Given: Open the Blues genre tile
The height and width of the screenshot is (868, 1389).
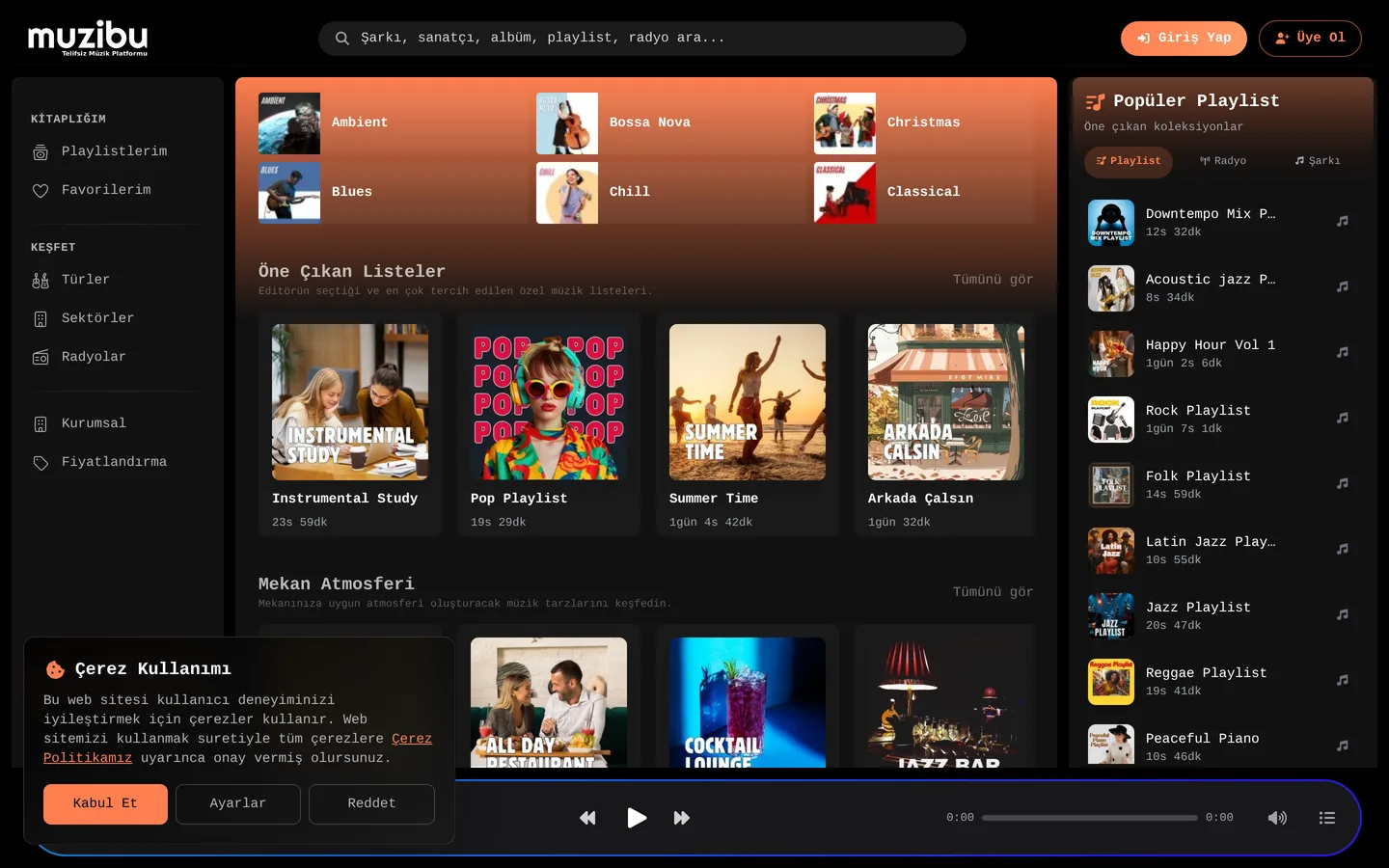Looking at the screenshot, I should pyautogui.click(x=392, y=193).
